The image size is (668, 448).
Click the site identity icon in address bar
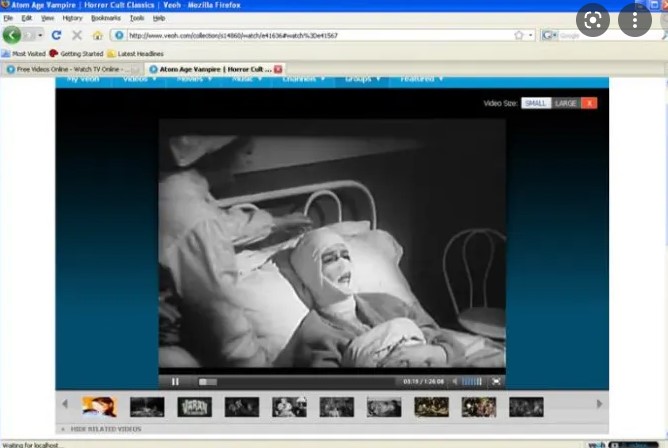pos(119,35)
